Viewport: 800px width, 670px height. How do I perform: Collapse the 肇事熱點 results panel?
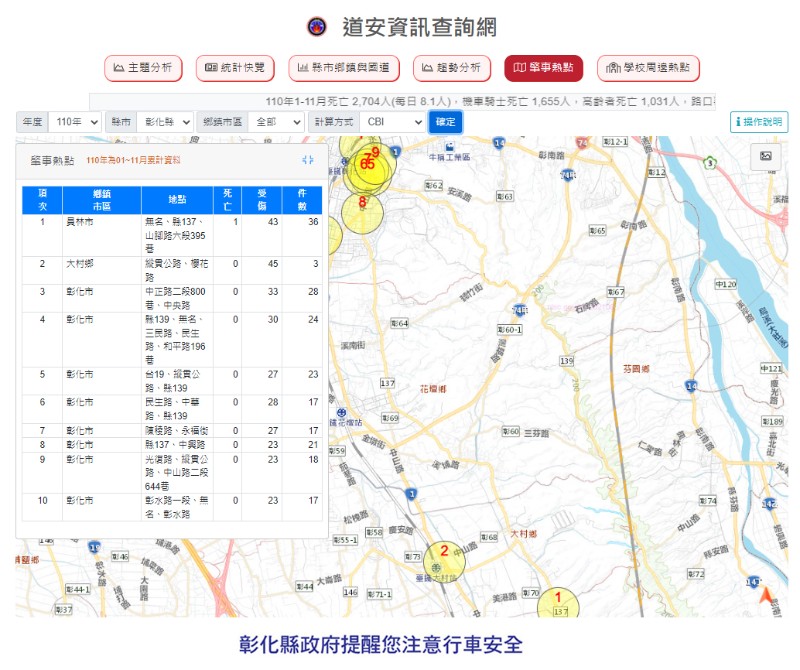[x=308, y=160]
